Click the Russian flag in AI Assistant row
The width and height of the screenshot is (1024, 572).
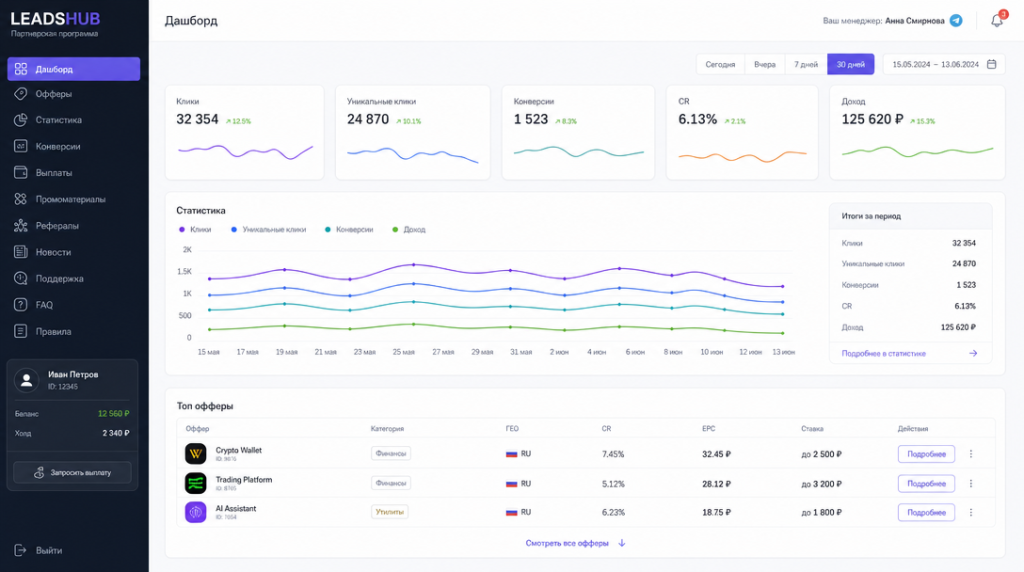click(x=511, y=513)
